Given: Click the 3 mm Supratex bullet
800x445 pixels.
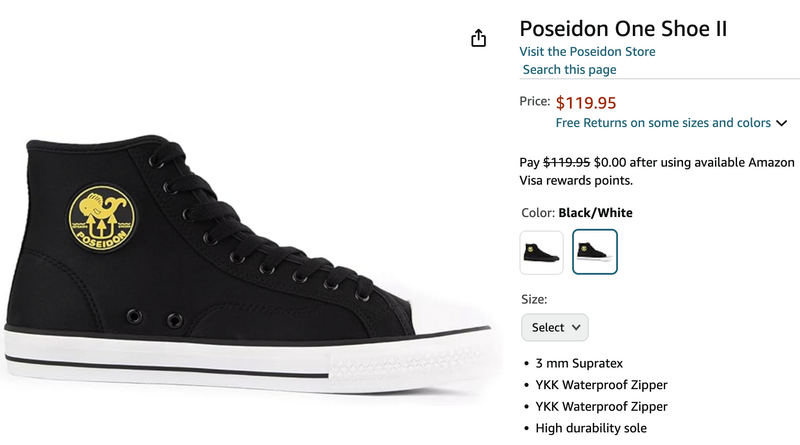Looking at the screenshot, I should (x=579, y=363).
